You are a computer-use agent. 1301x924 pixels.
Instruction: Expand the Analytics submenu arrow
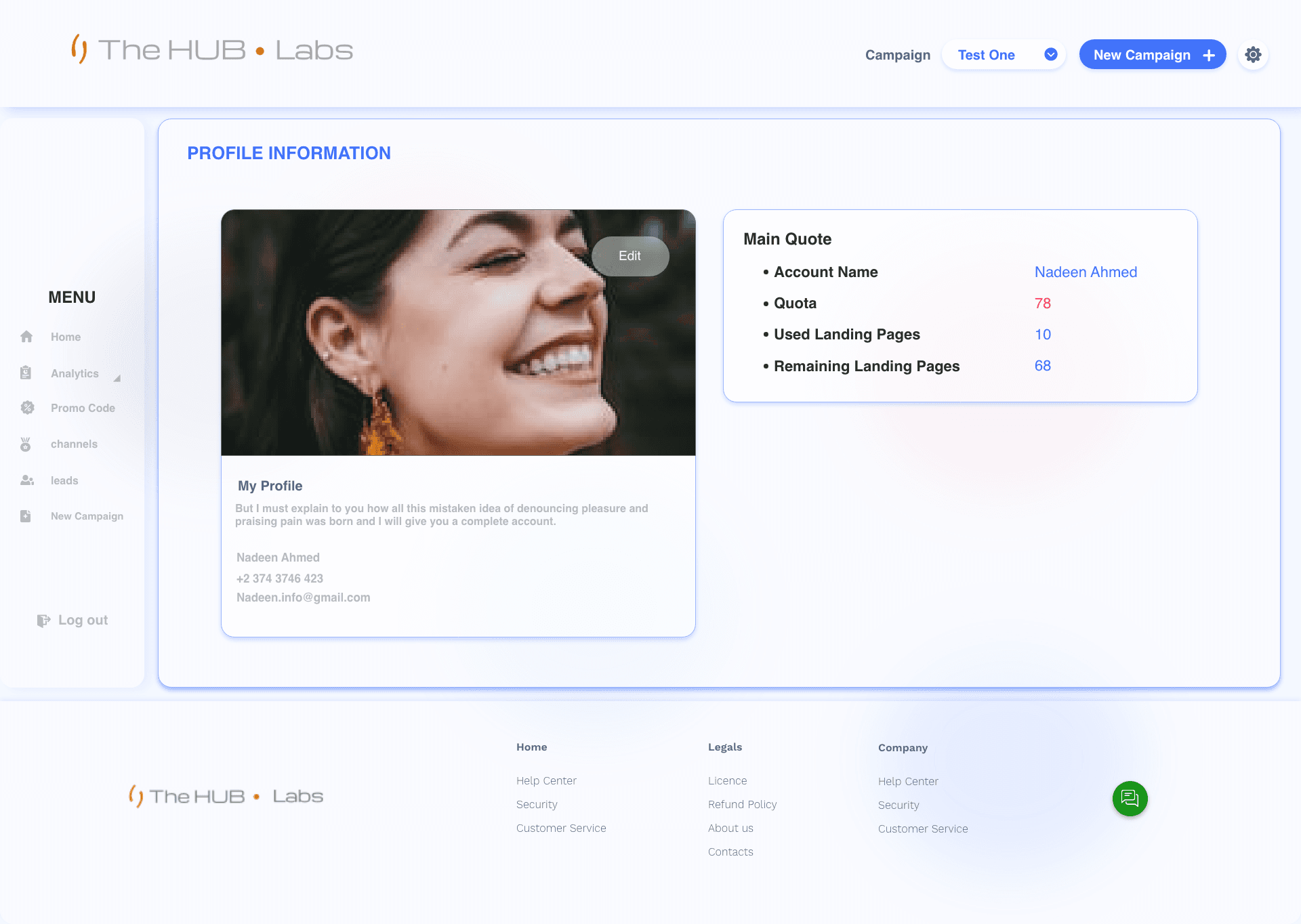[117, 378]
